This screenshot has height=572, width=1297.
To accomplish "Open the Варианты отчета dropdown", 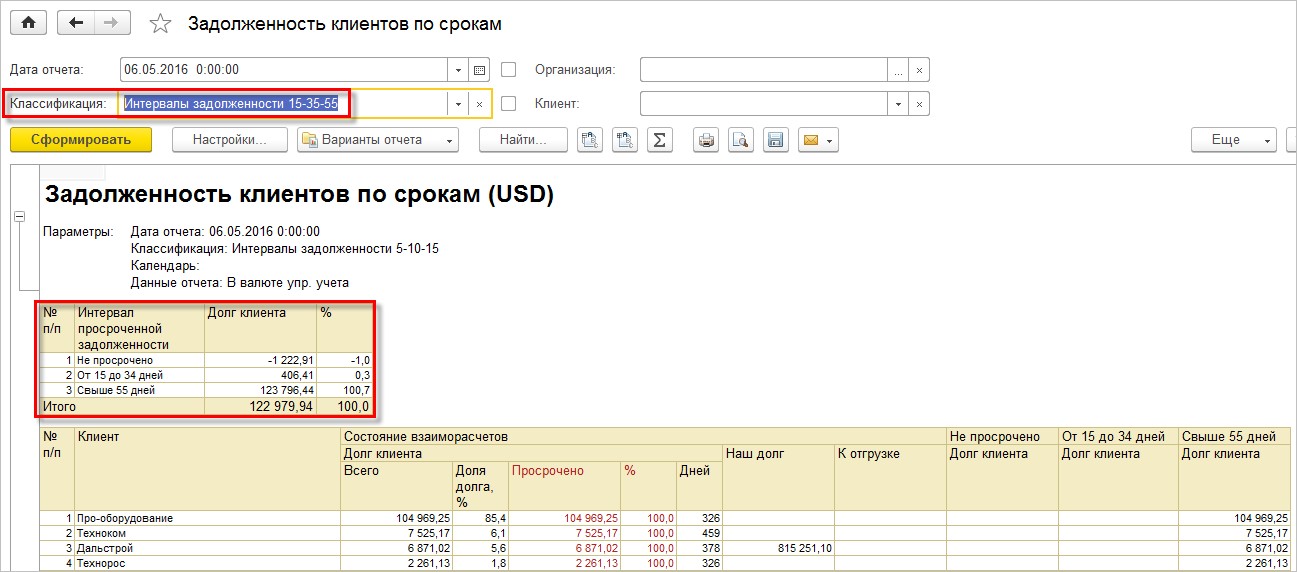I will (x=377, y=140).
